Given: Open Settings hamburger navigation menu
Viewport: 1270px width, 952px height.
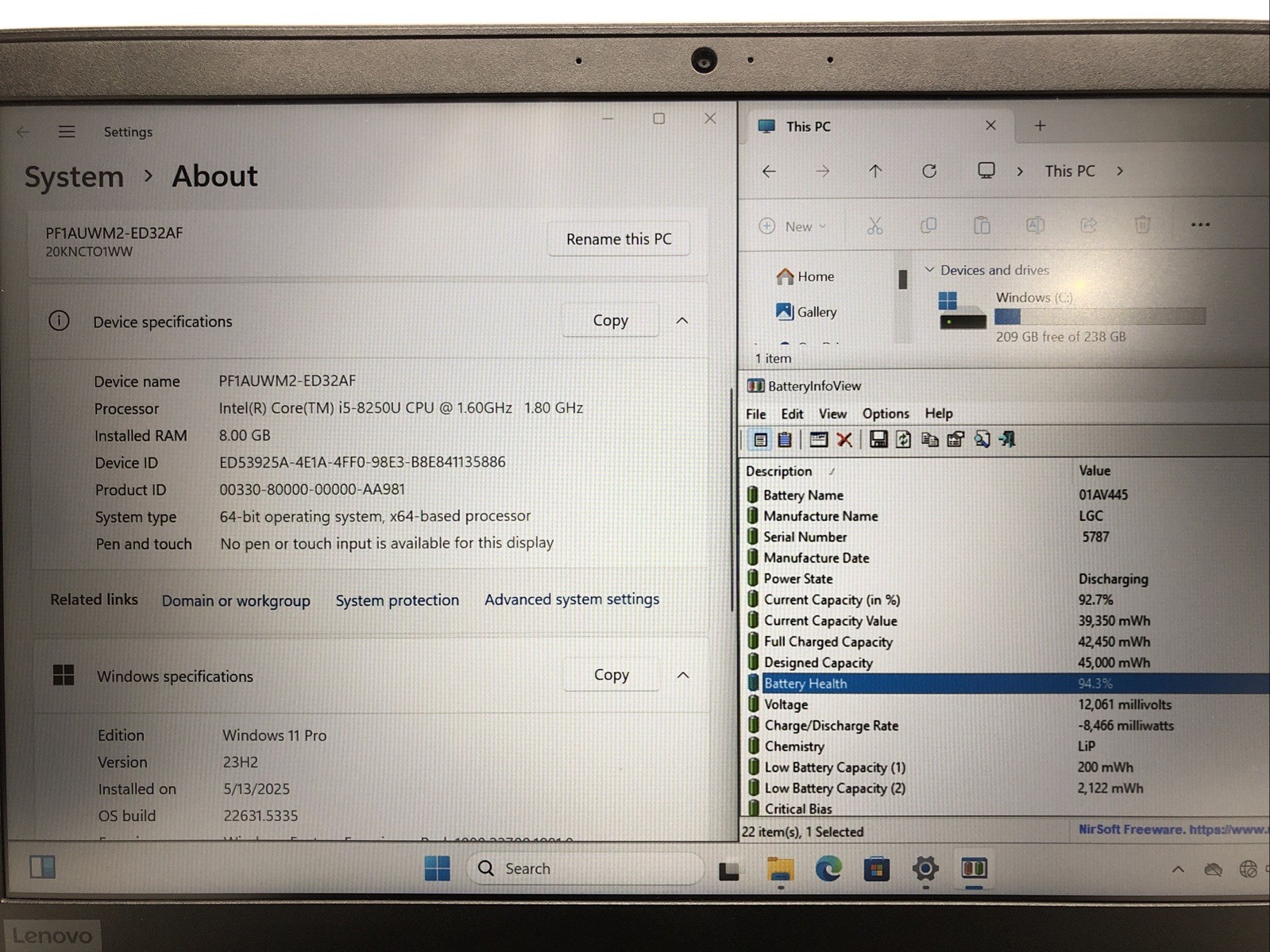Looking at the screenshot, I should coord(67,132).
